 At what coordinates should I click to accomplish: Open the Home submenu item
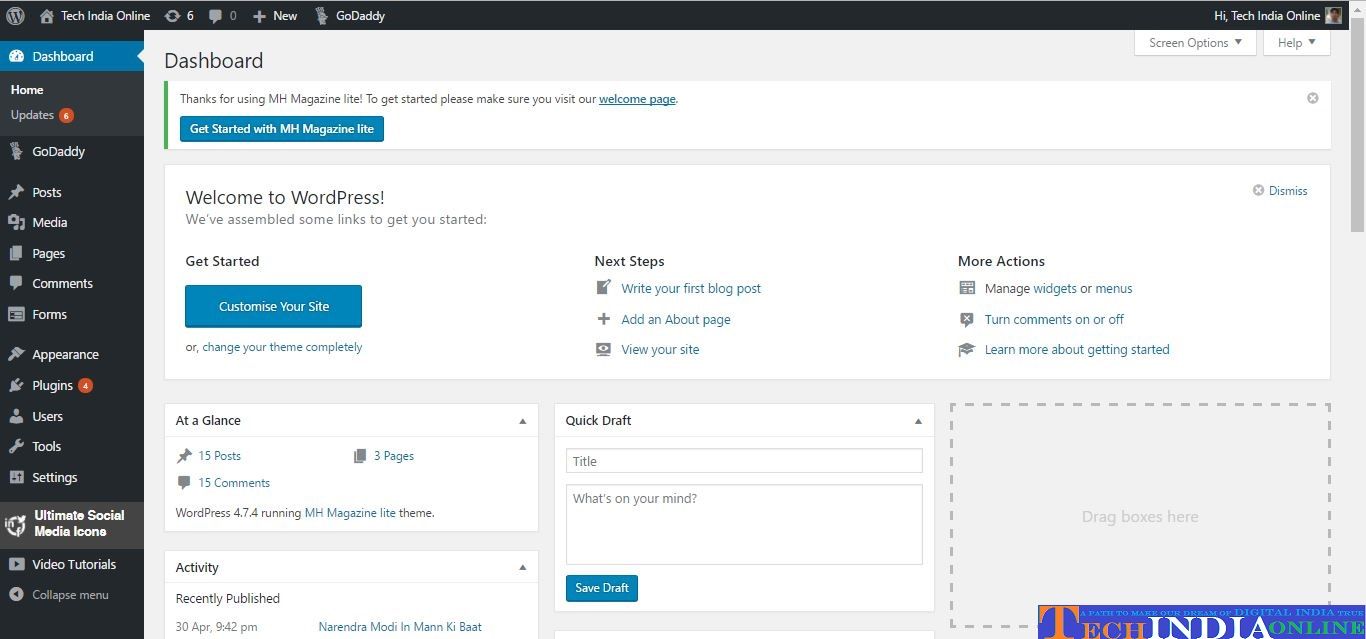[27, 90]
